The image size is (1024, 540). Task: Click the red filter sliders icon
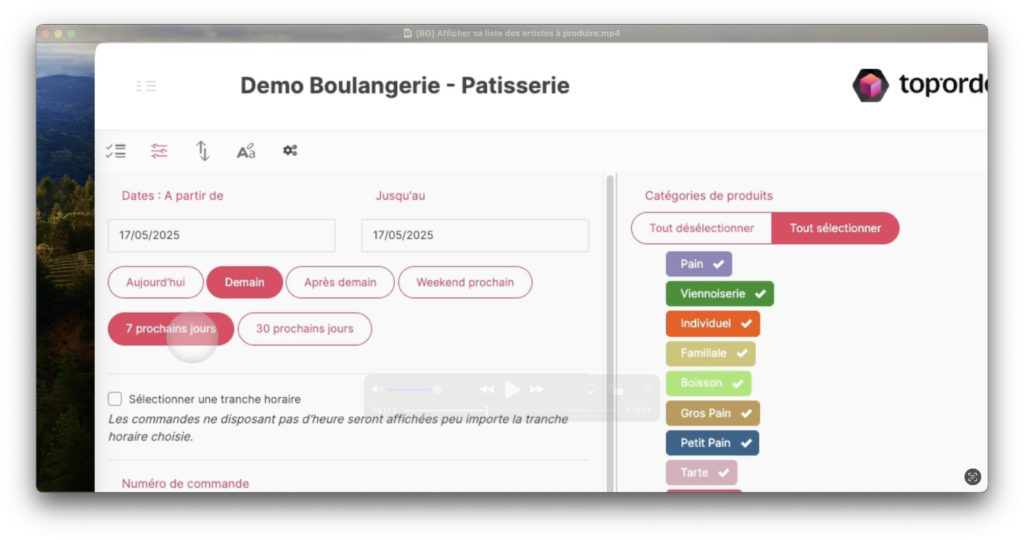point(159,151)
